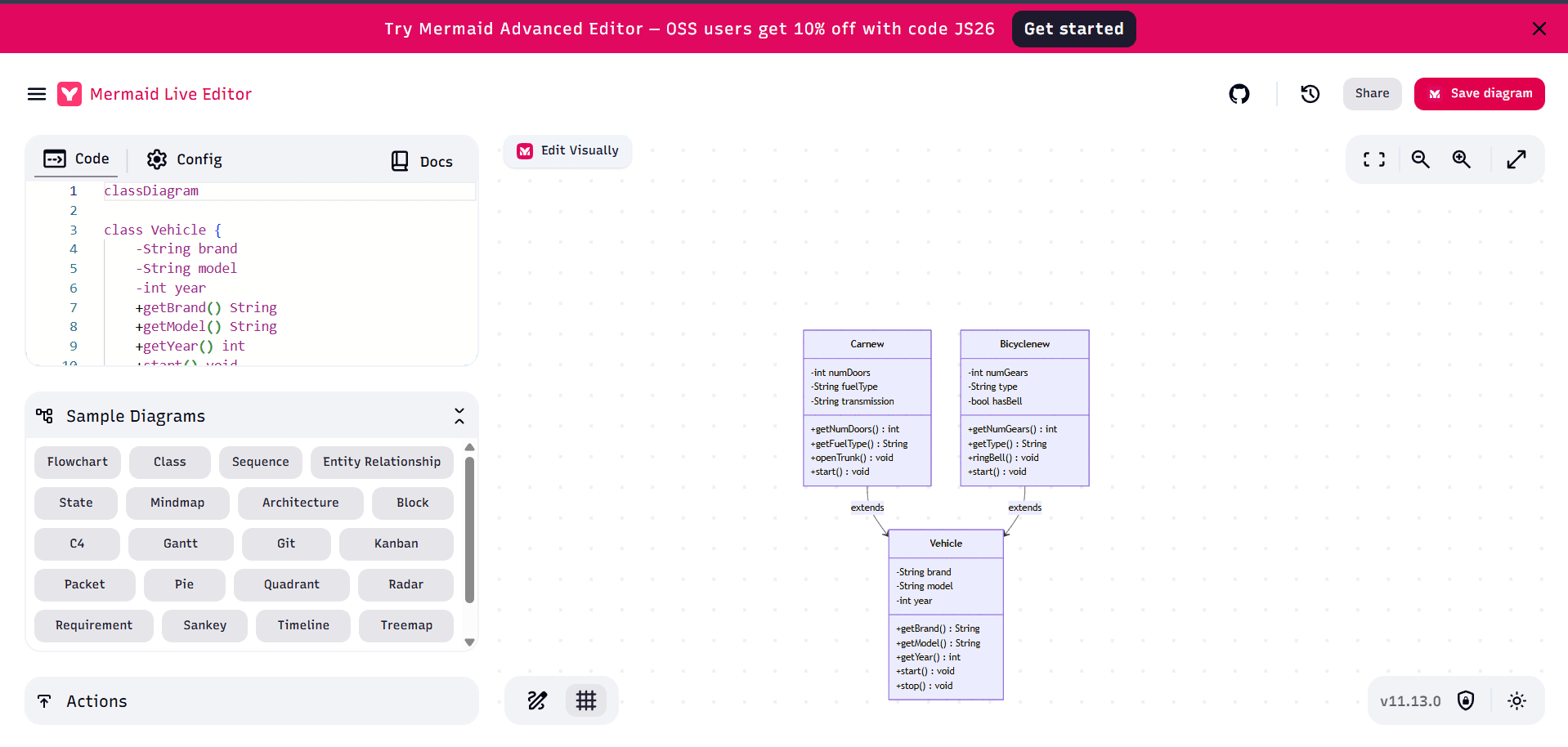Load the Sankey sample diagram
This screenshot has width=1568, height=747.
pyautogui.click(x=205, y=626)
